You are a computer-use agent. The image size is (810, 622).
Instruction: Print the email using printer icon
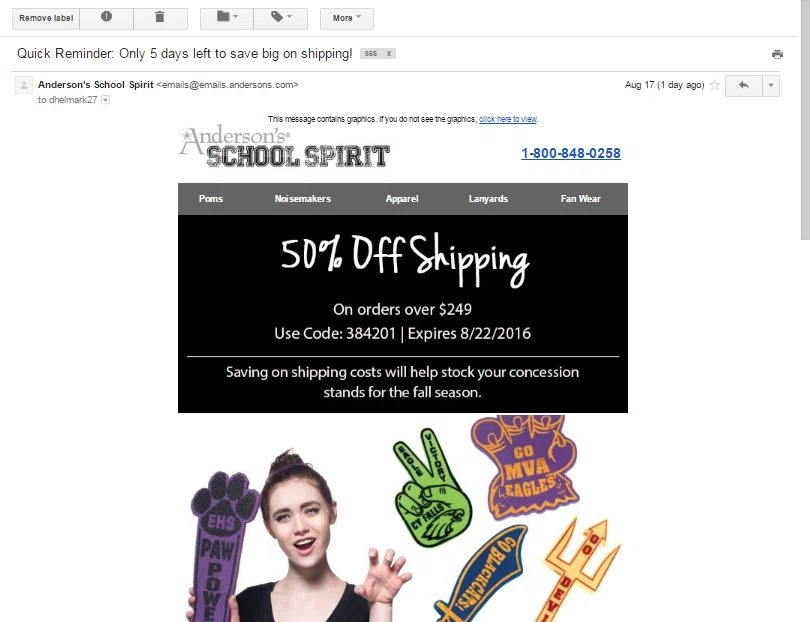click(x=777, y=54)
